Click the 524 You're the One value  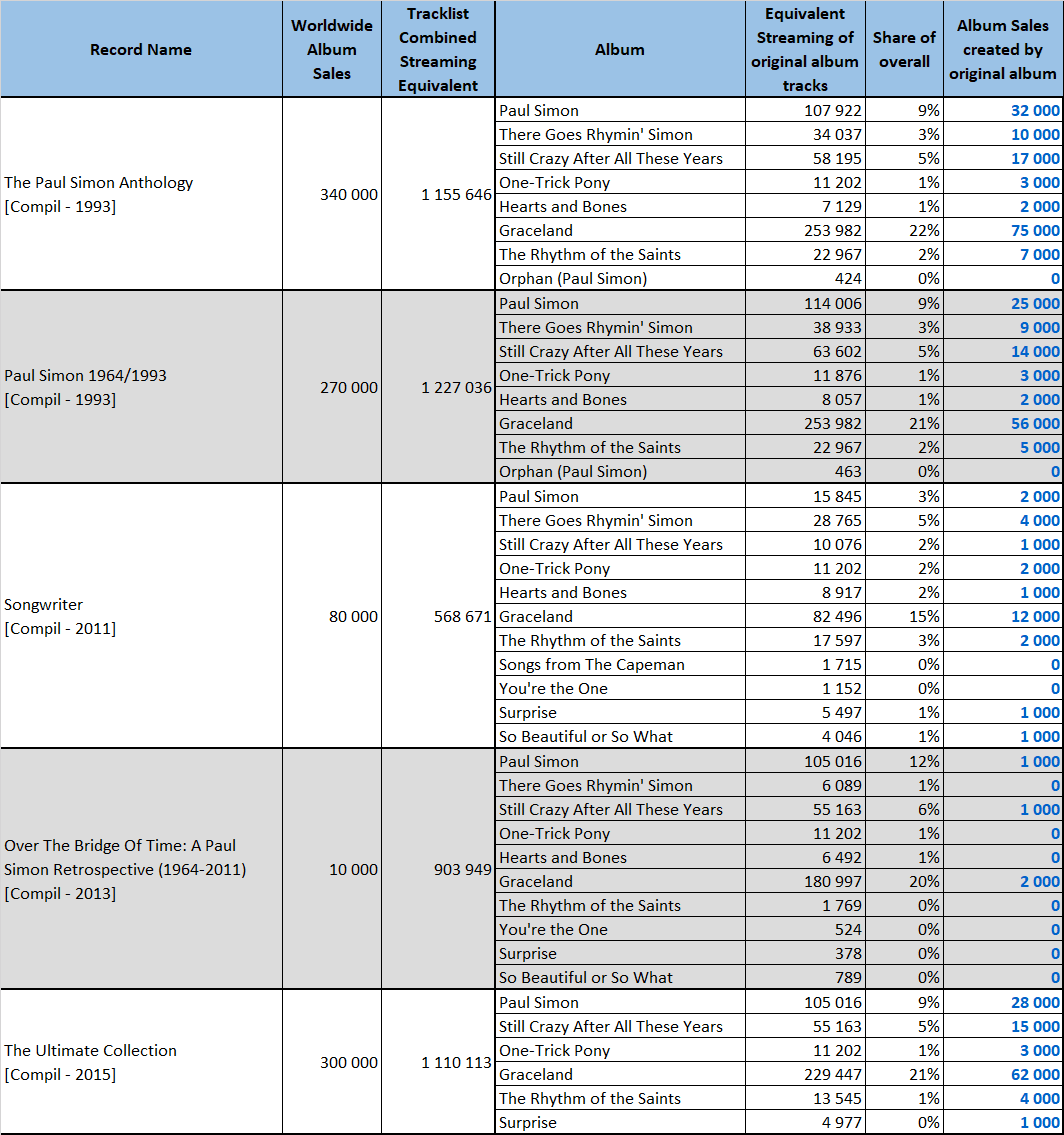805,929
